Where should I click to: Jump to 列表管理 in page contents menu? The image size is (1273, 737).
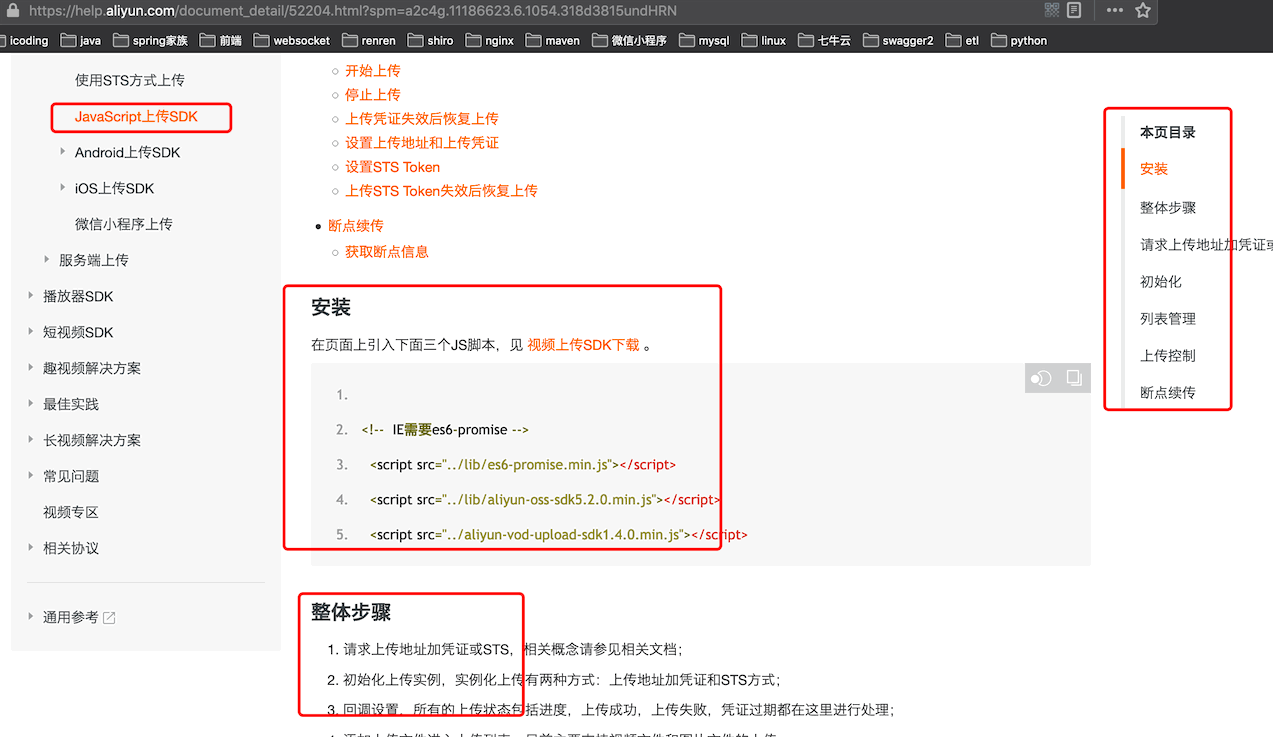(x=1168, y=318)
